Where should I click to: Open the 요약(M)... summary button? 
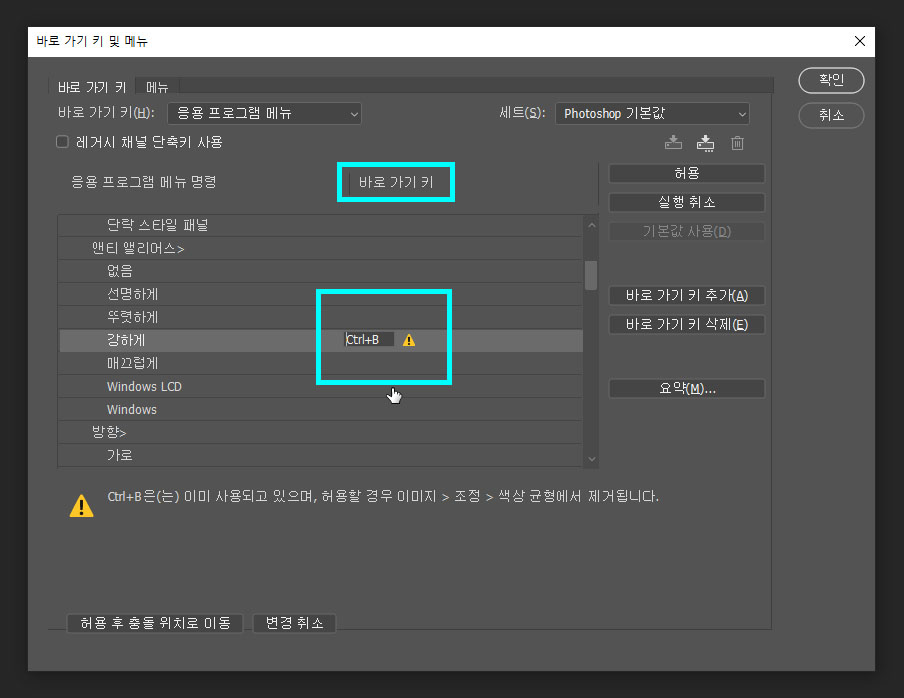(x=687, y=388)
